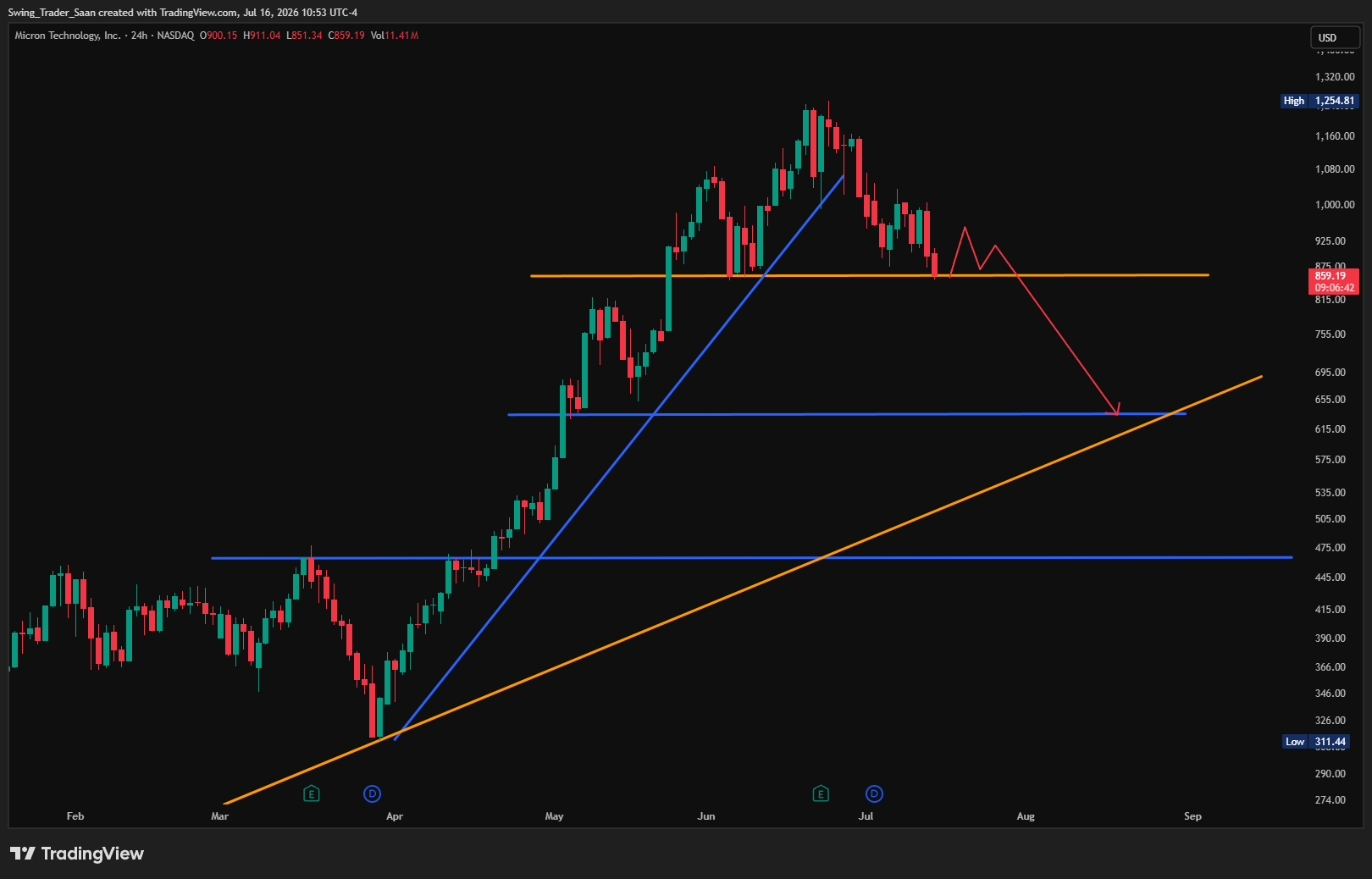Open the USD currency selector
Screen dimensions: 1372x879
pos(1335,37)
